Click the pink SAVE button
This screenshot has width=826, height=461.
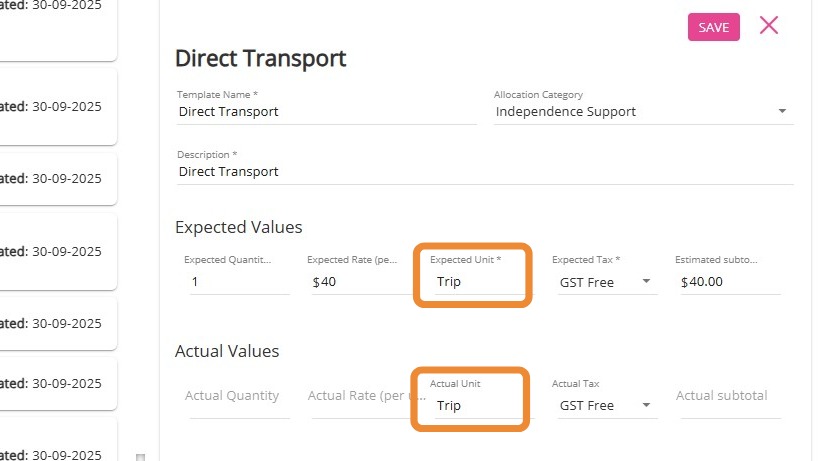click(x=713, y=27)
